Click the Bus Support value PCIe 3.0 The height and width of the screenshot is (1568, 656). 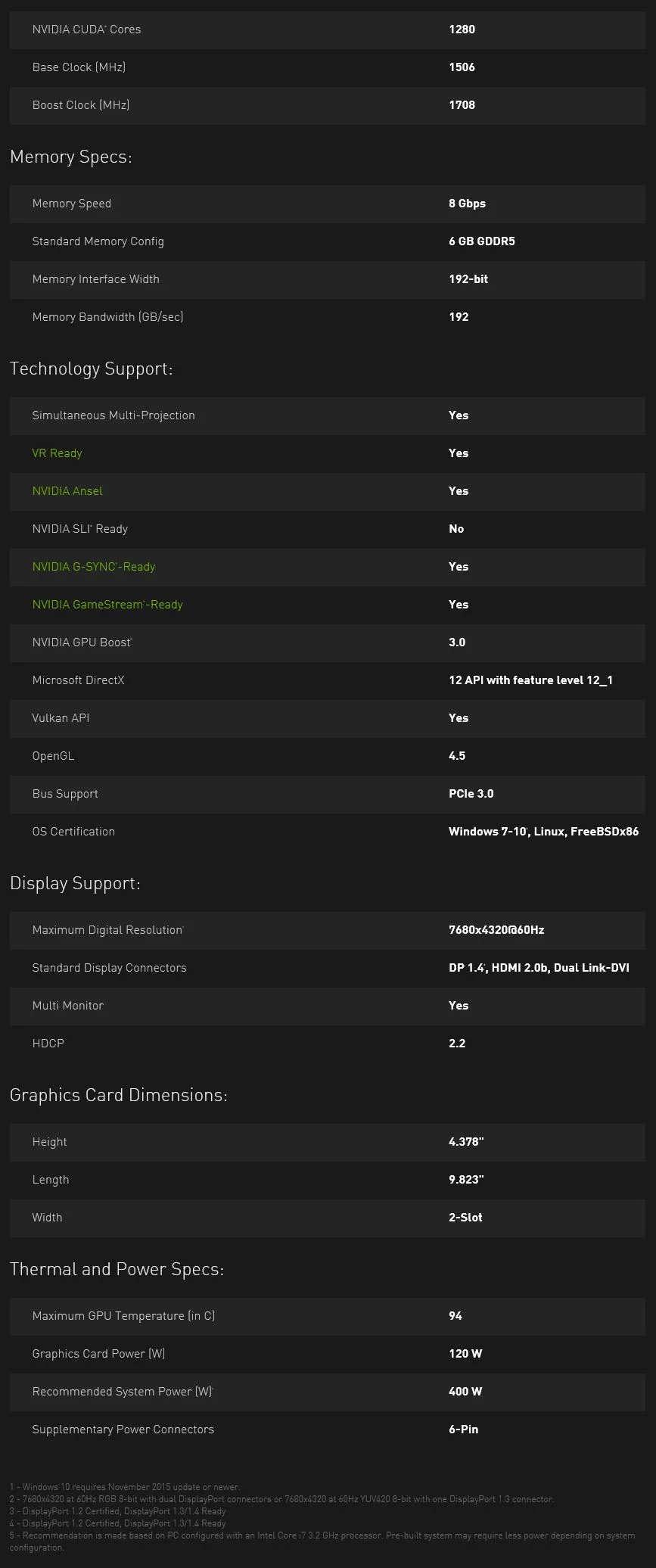471,794
